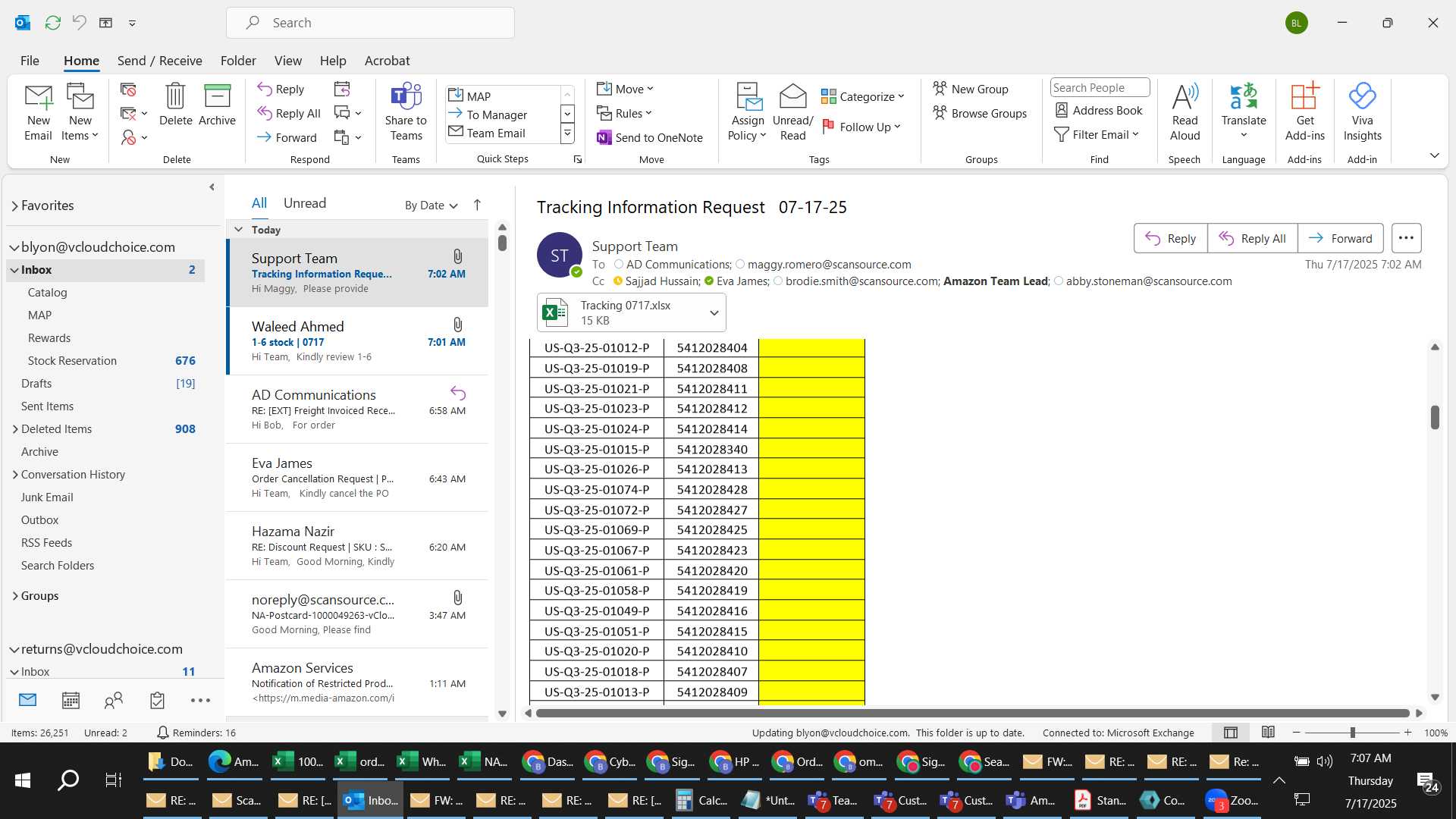Click the zoom slider handle in status bar
1456x819 pixels.
[x=1352, y=733]
